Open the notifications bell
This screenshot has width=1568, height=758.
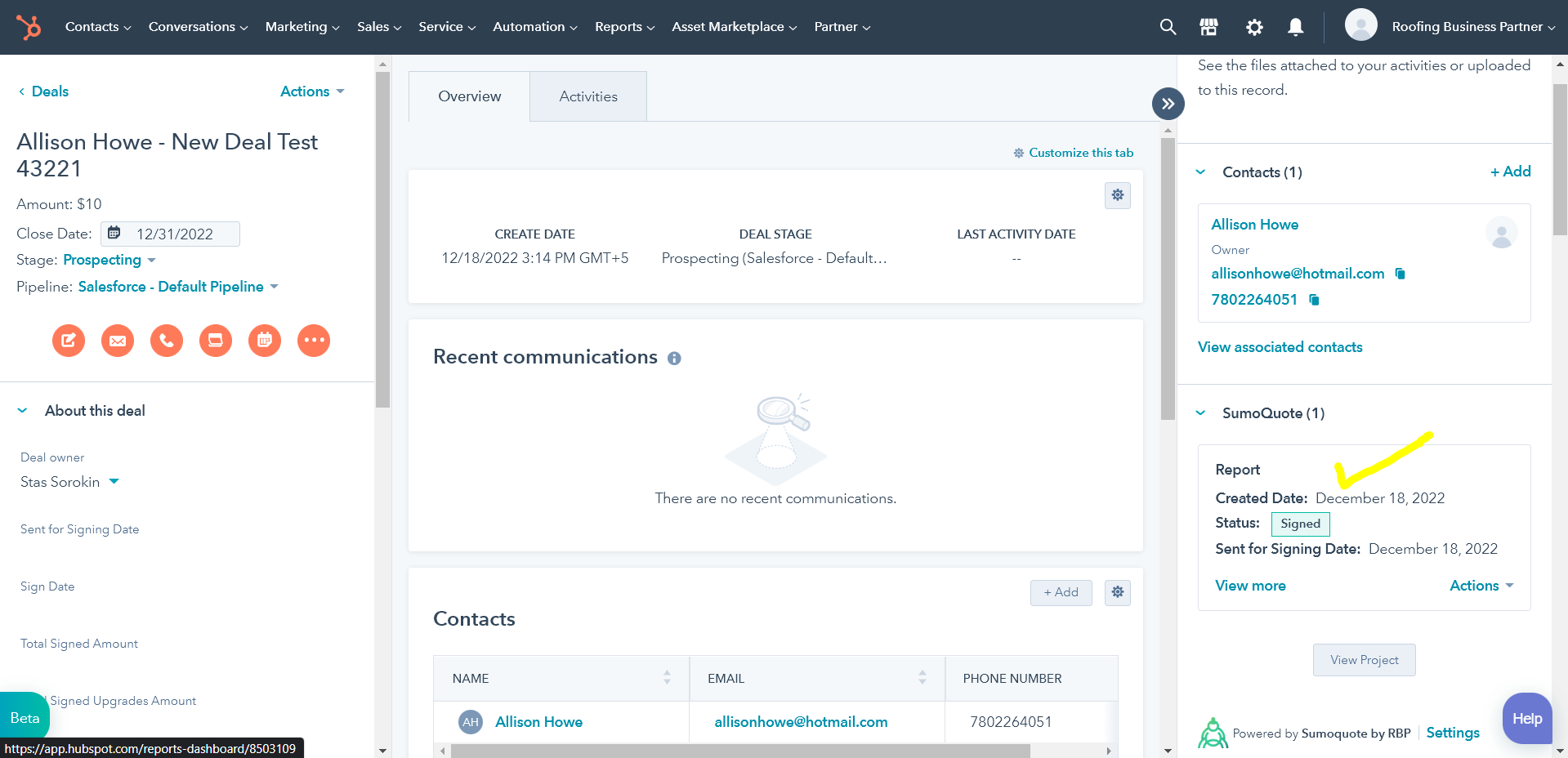pos(1295,27)
